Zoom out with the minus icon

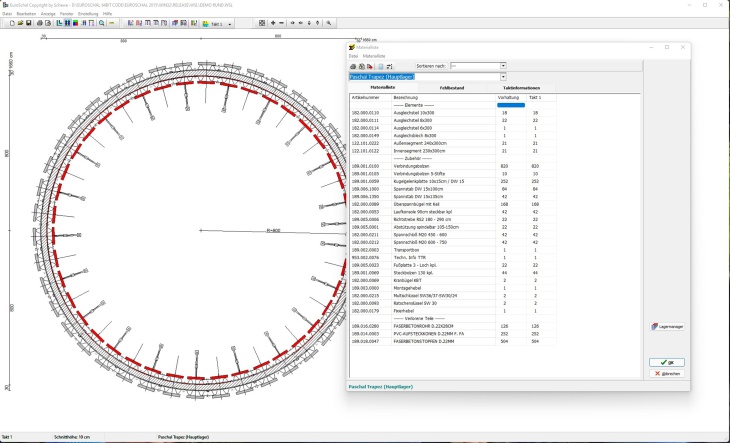[282, 23]
